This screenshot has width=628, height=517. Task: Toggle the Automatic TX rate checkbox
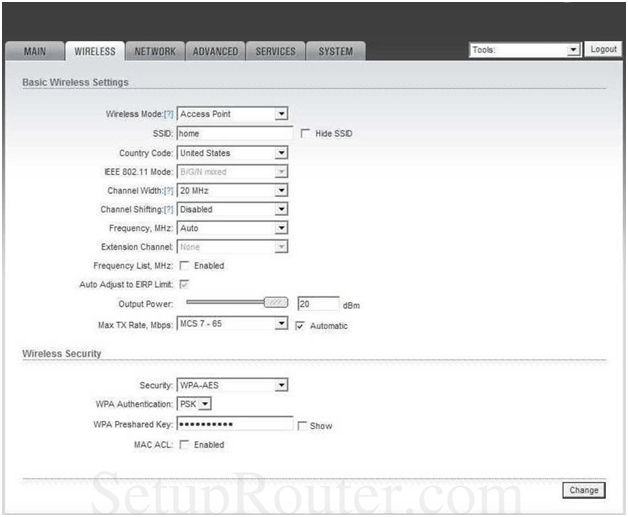300,326
